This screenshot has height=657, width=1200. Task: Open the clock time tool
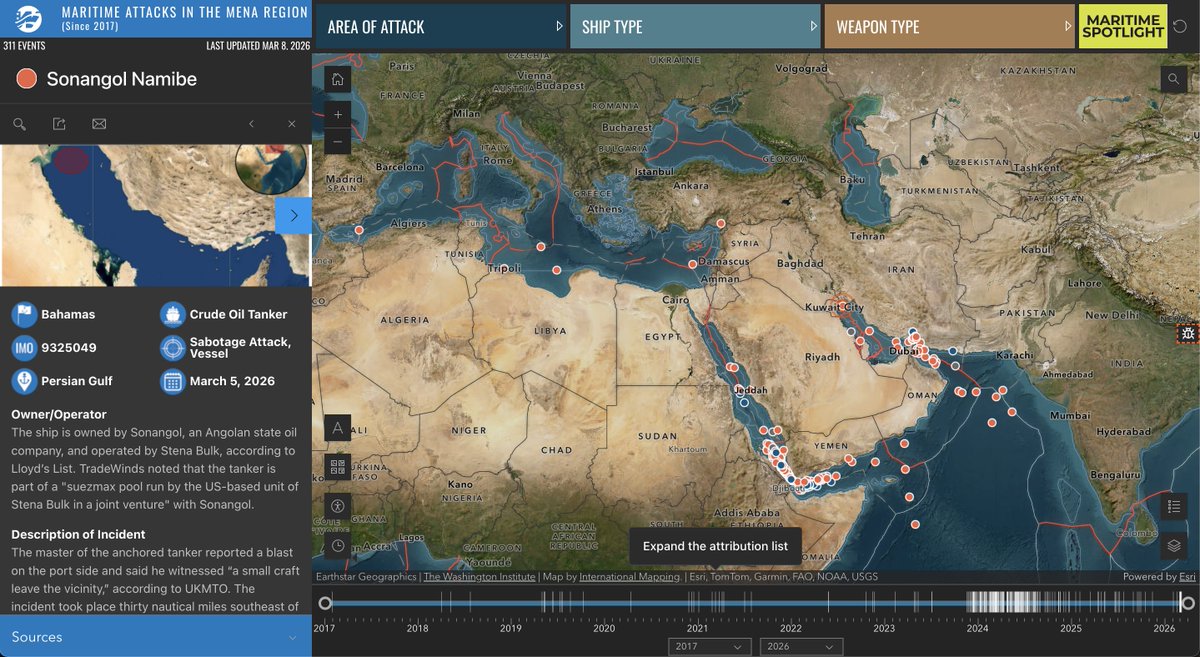[x=338, y=545]
